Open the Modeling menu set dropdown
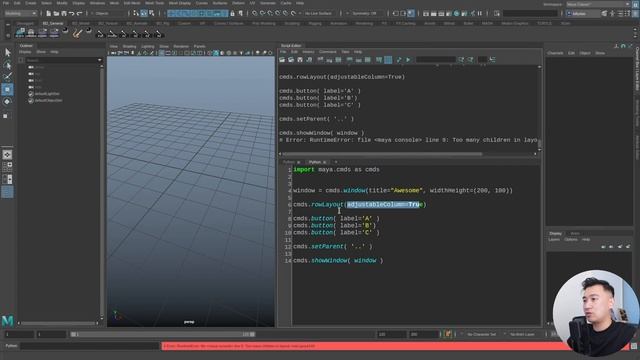Image resolution: width=640 pixels, height=360 pixels. [20, 13]
